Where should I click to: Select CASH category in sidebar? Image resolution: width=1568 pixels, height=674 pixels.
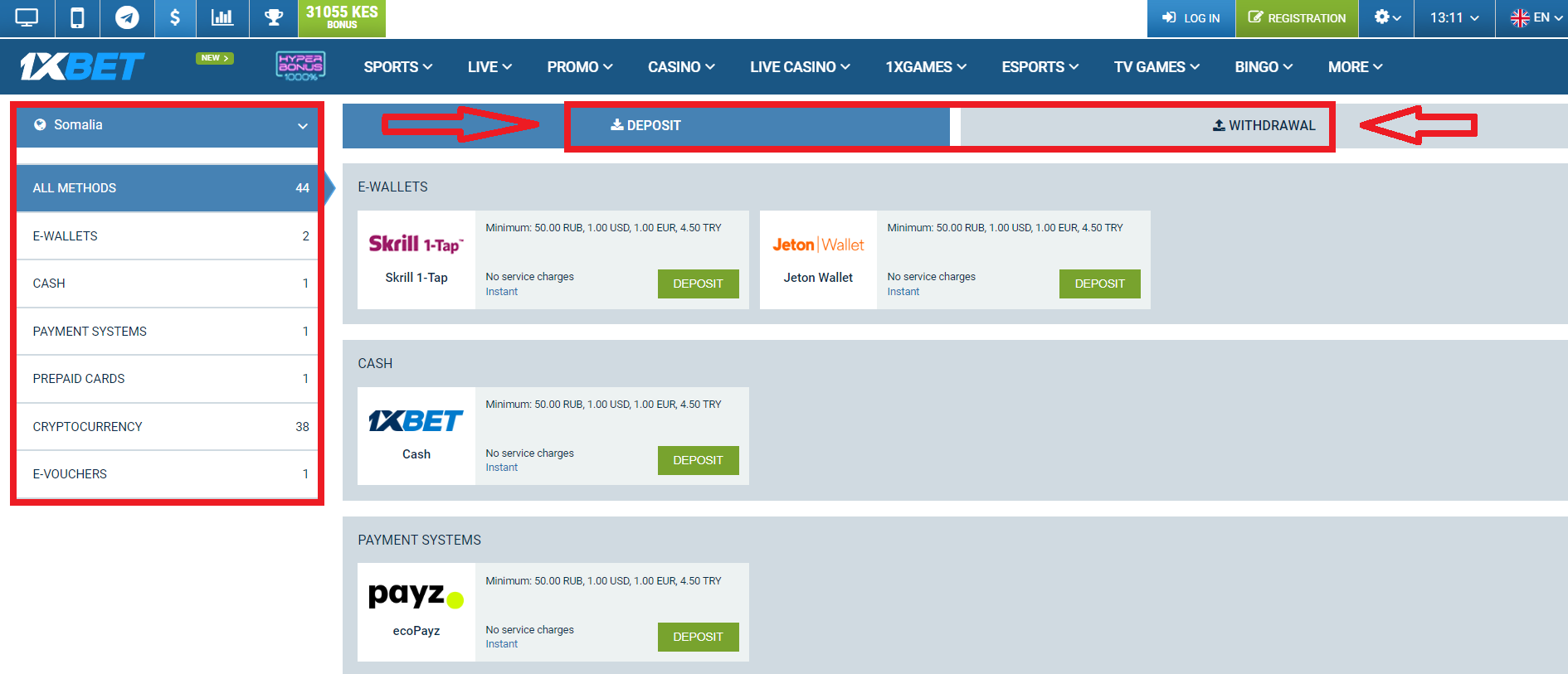(168, 284)
